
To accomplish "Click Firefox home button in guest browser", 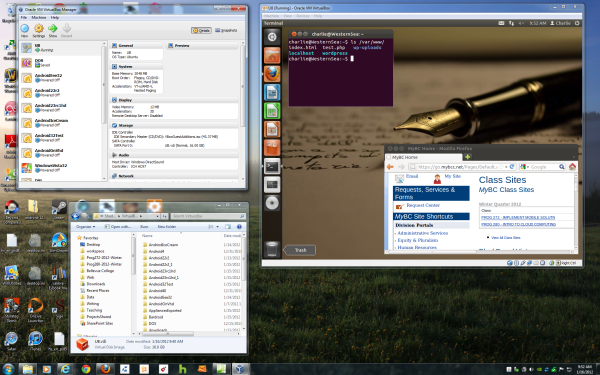I will (572, 167).
